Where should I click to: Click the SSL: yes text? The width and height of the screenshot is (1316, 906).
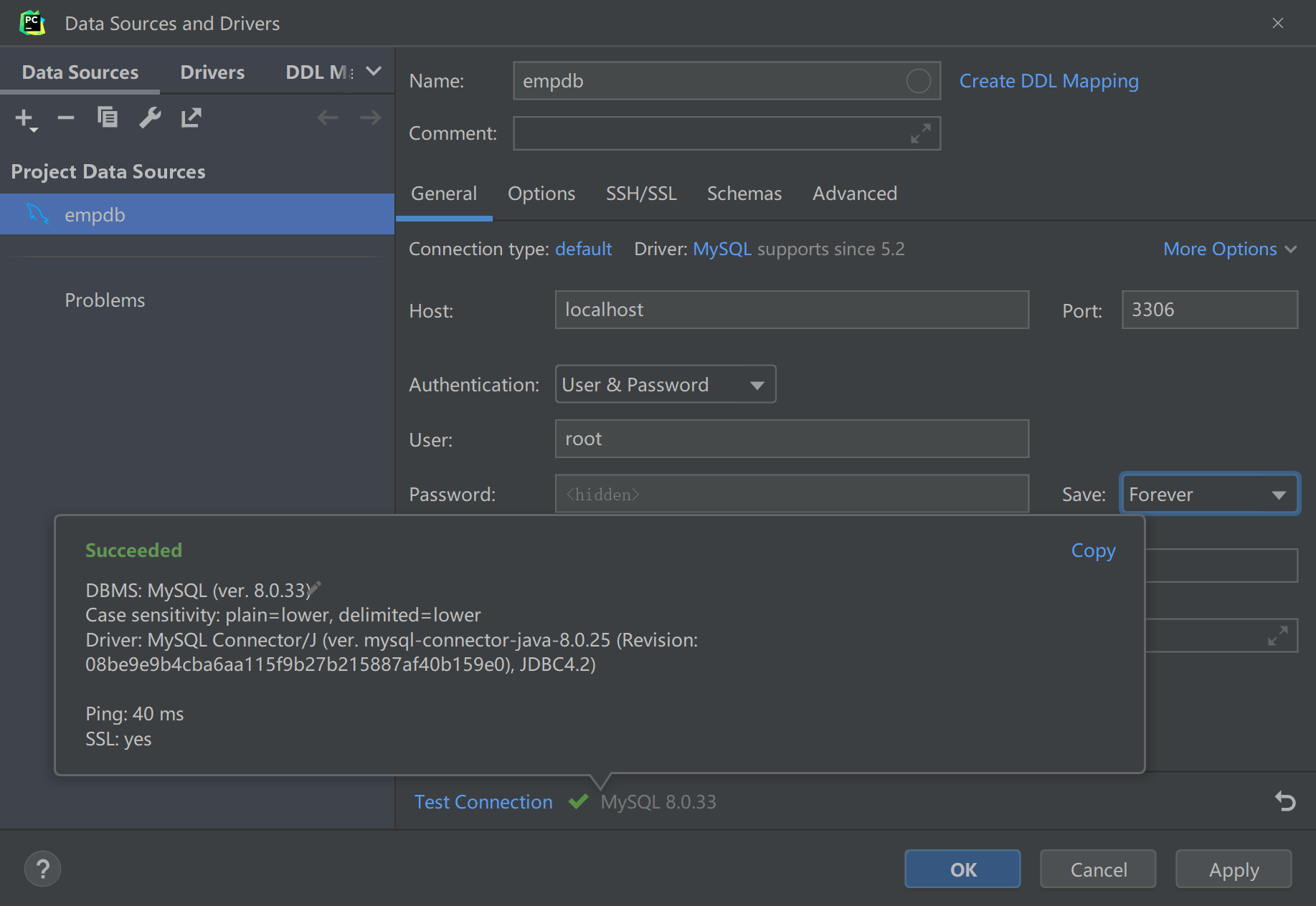tap(118, 739)
